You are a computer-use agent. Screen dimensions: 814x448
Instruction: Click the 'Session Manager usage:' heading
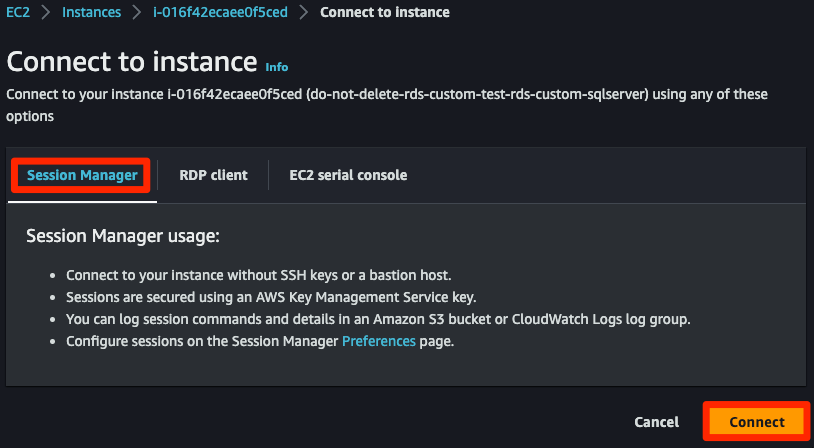[122, 237]
